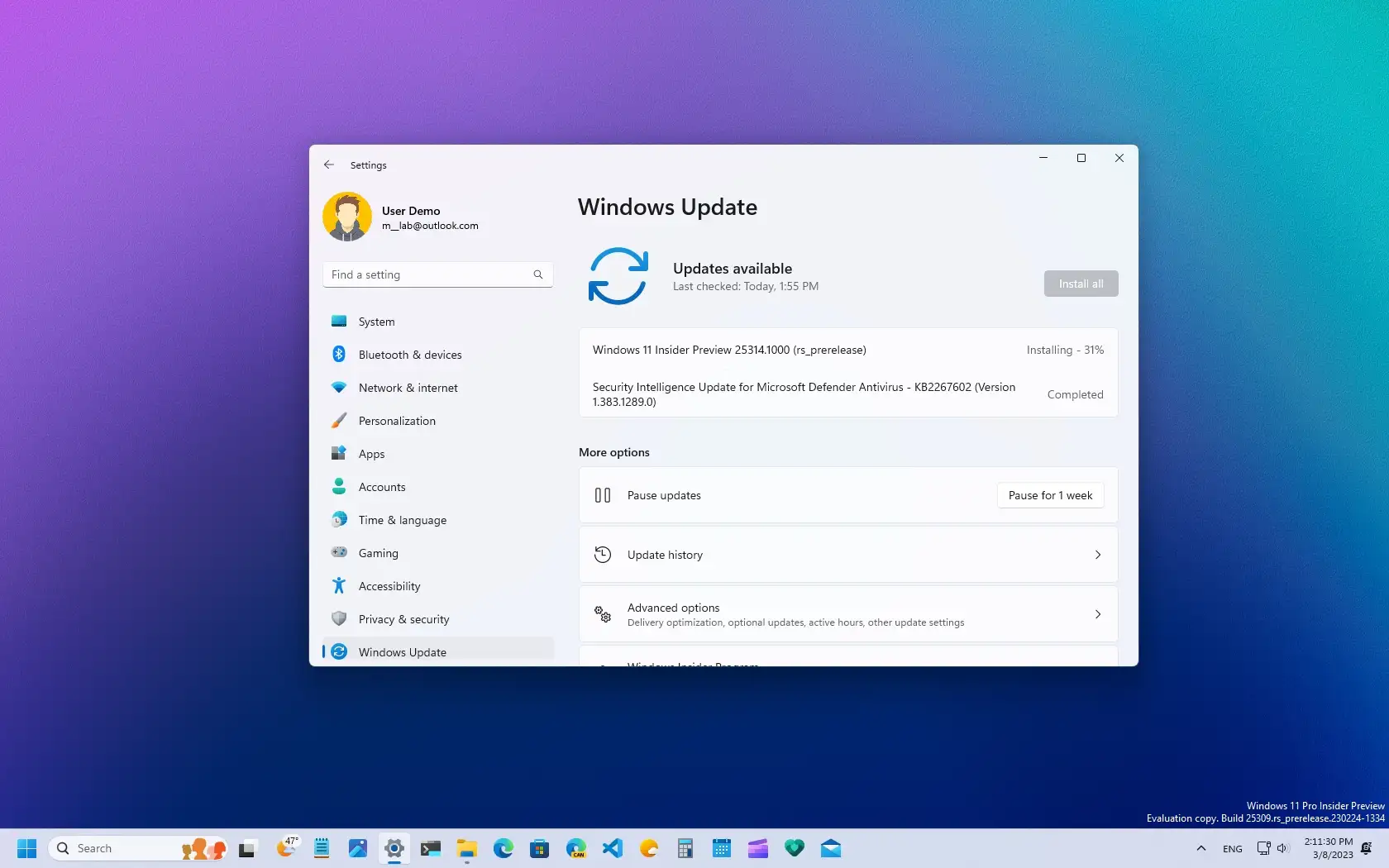The width and height of the screenshot is (1389, 868).
Task: Open the Gaming settings page
Action: coord(437,553)
